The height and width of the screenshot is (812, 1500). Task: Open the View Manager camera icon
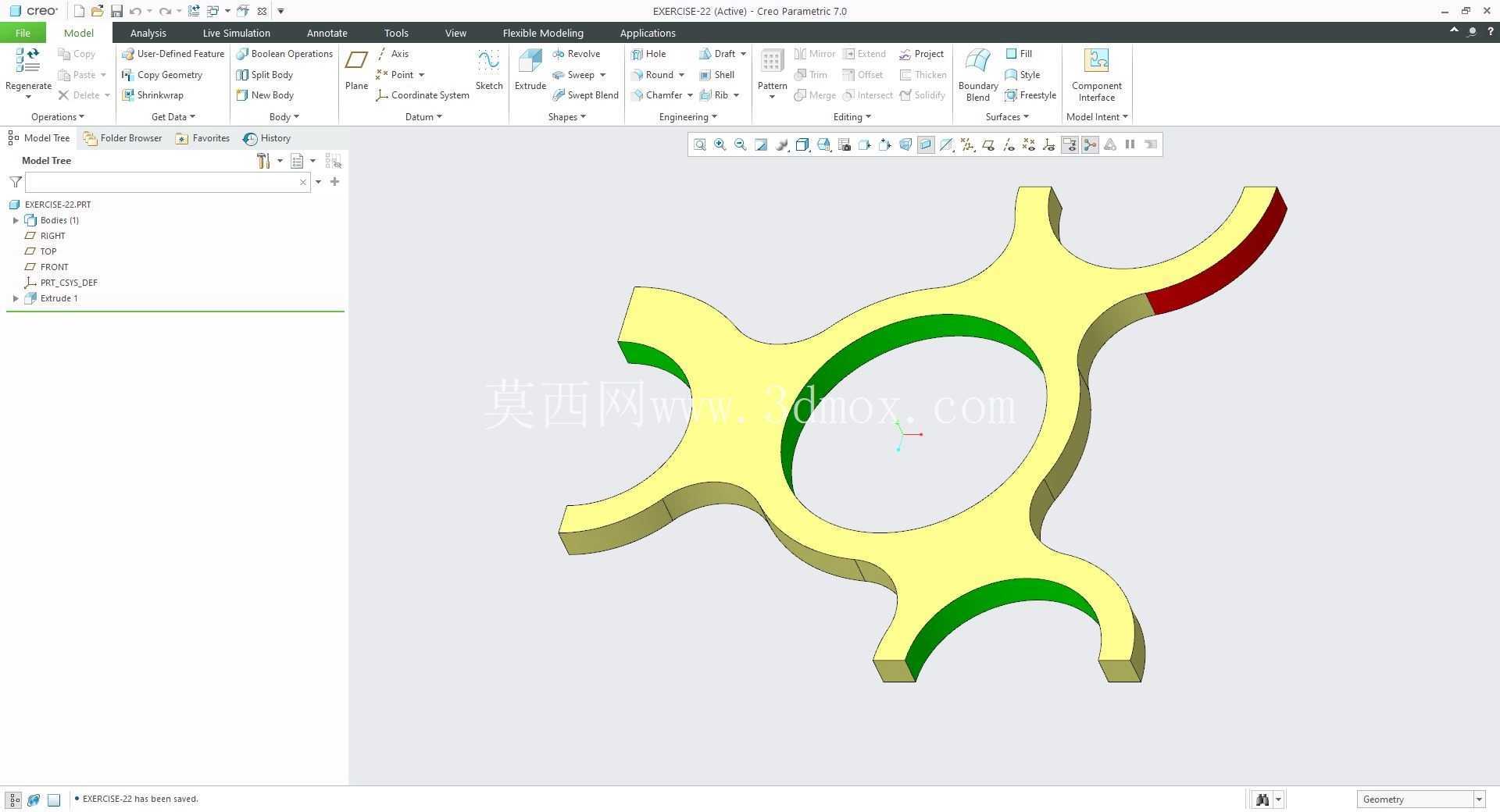coord(844,144)
